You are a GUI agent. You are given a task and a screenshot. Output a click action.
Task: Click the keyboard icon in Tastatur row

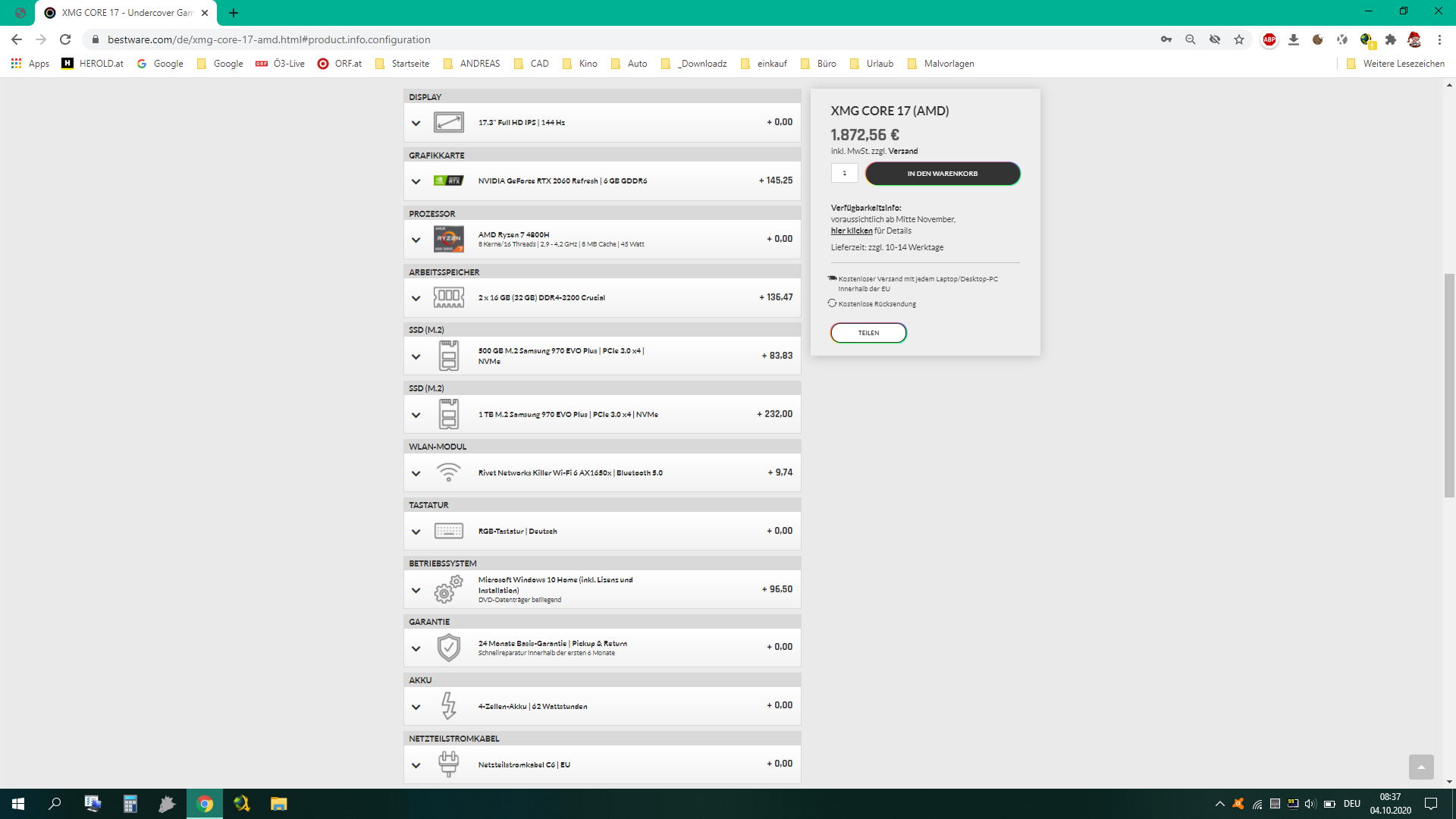point(448,531)
